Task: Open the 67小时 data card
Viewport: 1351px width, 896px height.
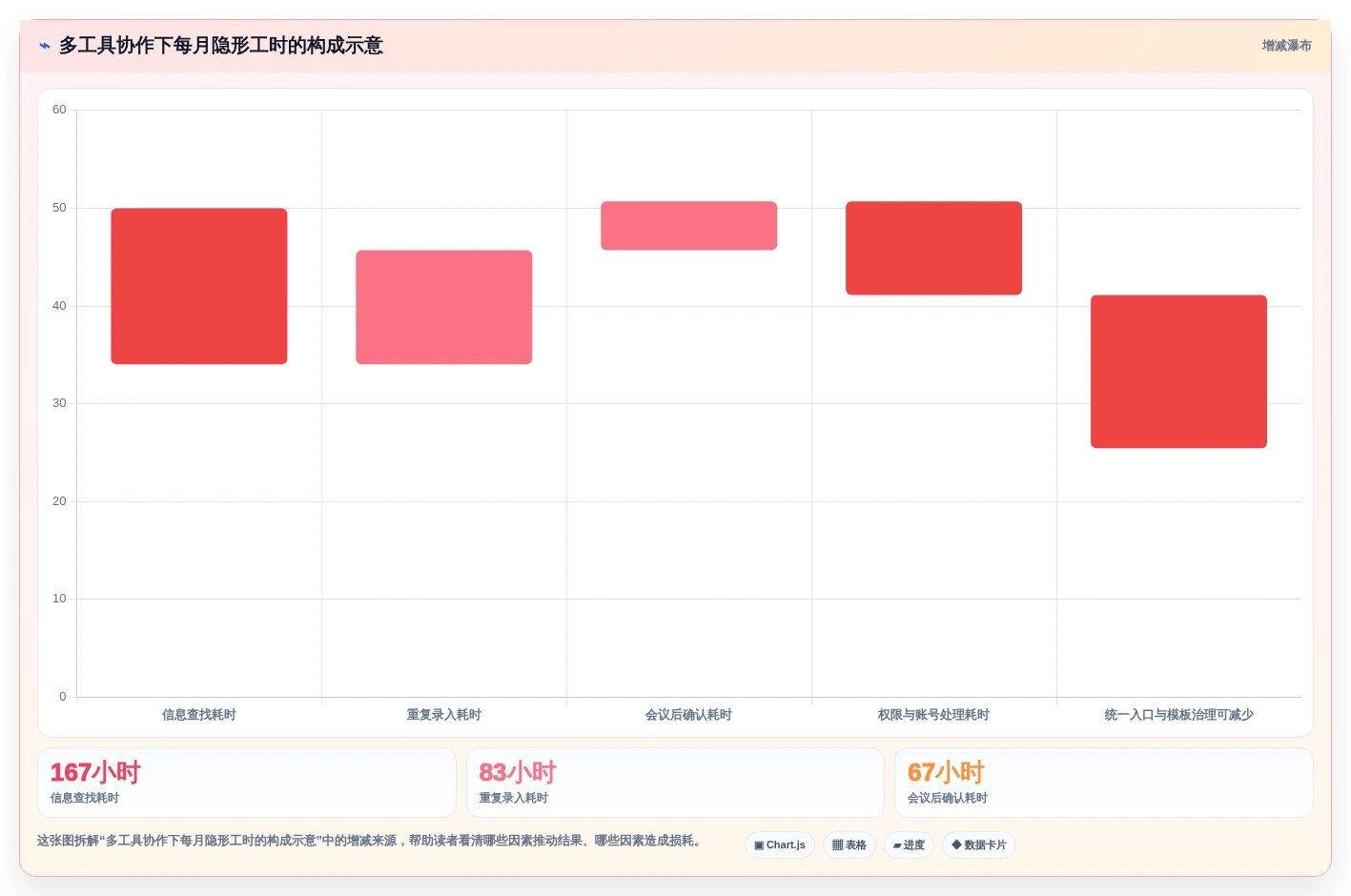Action: pos(1104,783)
